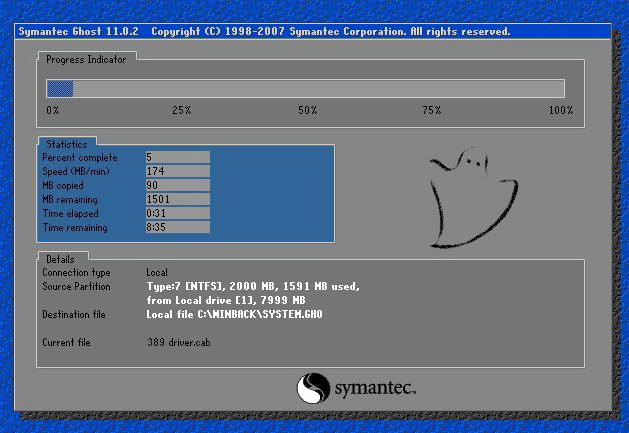Select the Percent complete value field
The width and height of the screenshot is (629, 433).
click(177, 157)
